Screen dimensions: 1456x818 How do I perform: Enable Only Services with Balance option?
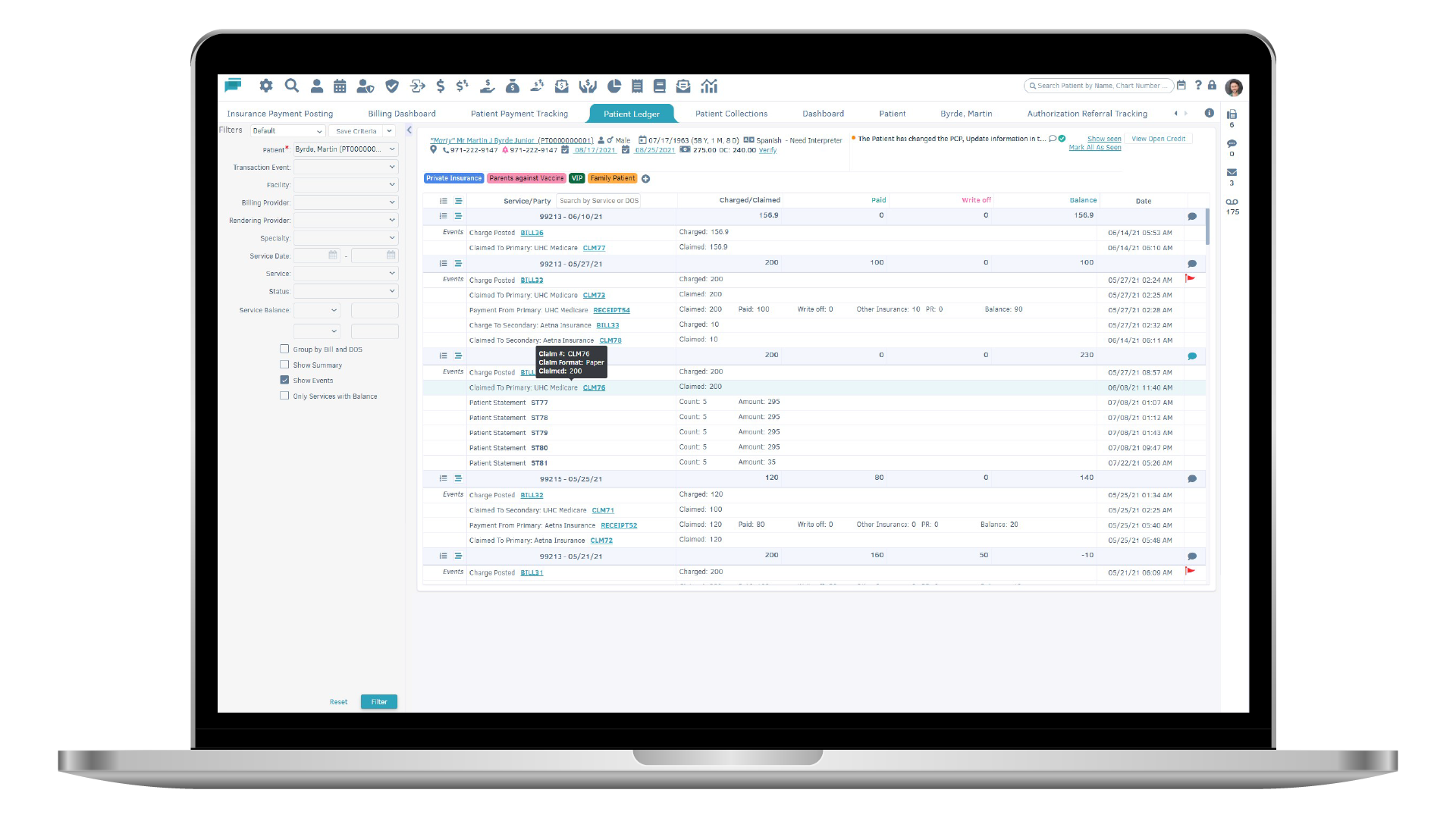tap(285, 396)
